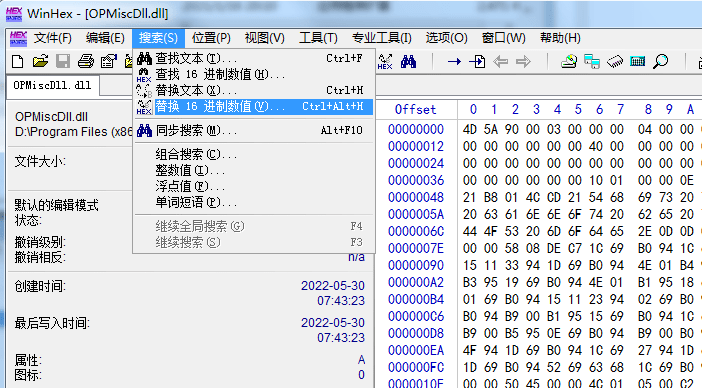Click the magnifier analysis toolbar icon

coord(660,61)
